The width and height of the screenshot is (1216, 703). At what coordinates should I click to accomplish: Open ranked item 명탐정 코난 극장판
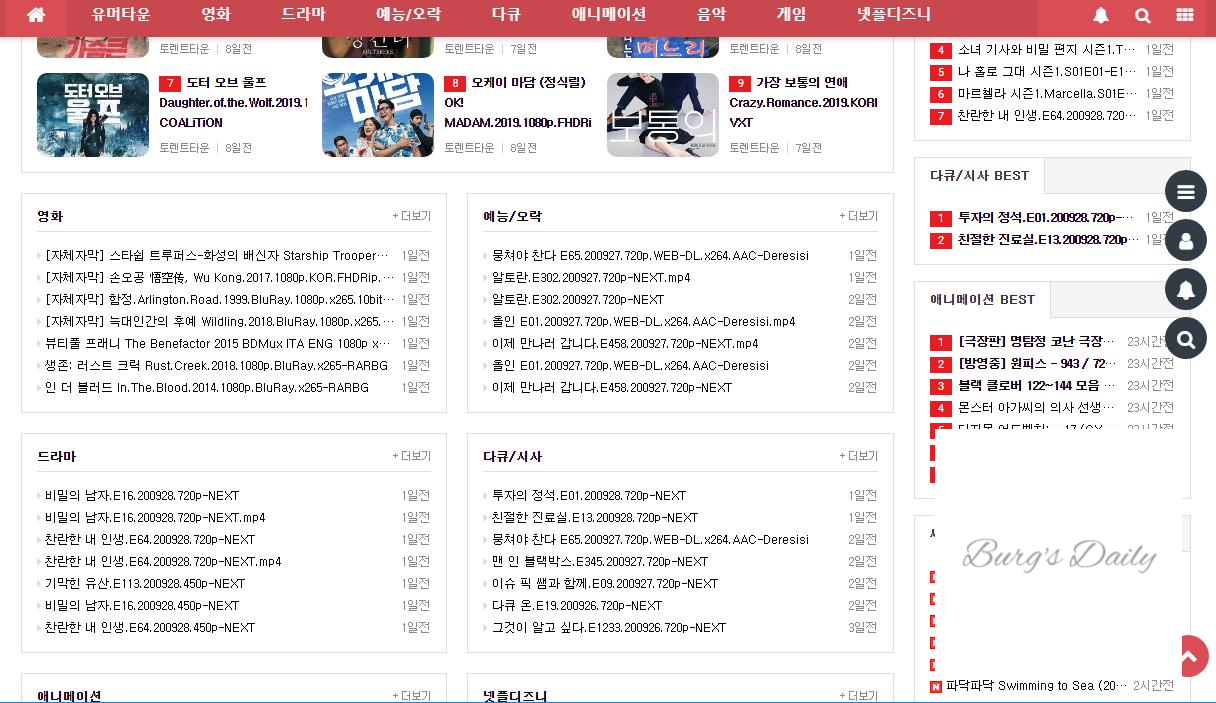click(1037, 342)
